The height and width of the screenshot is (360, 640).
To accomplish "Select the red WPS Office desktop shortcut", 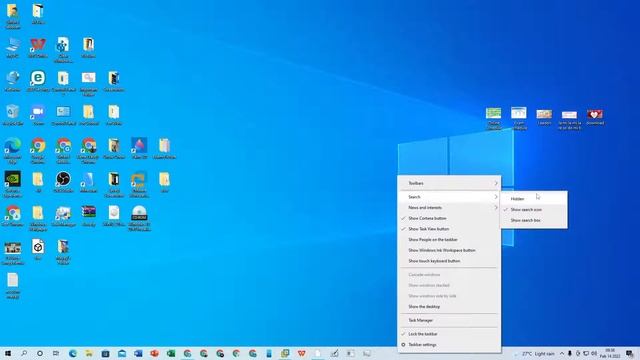I will click(38, 47).
